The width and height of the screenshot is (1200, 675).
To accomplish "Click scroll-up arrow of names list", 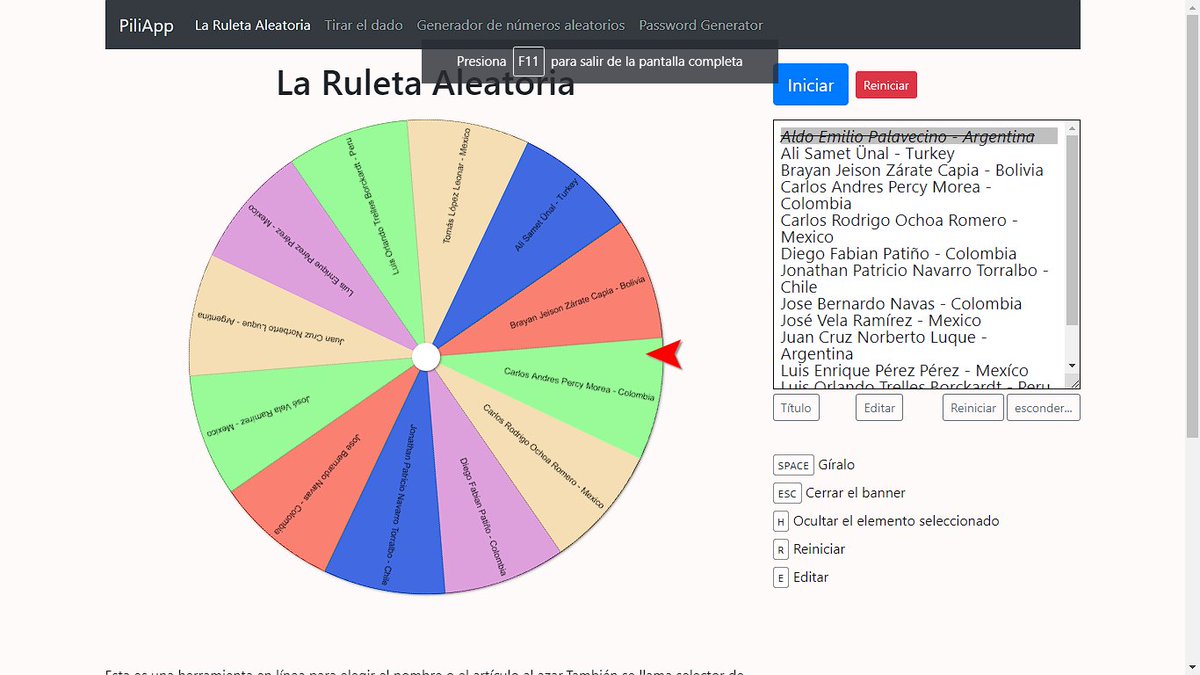I will [x=1073, y=128].
